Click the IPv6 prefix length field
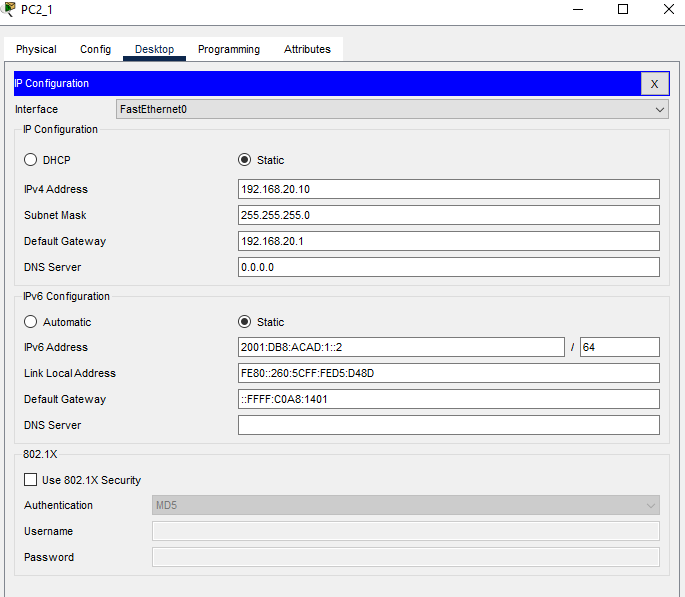Viewport: 685px width, 597px height. coord(619,347)
